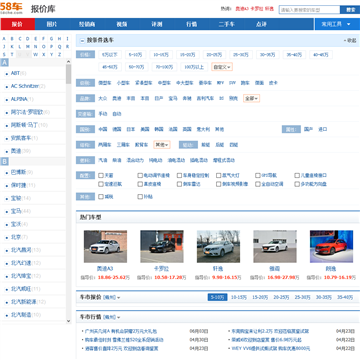Tick the 补贴 checkbox
The image size is (360, 360).
(x=140, y=197)
